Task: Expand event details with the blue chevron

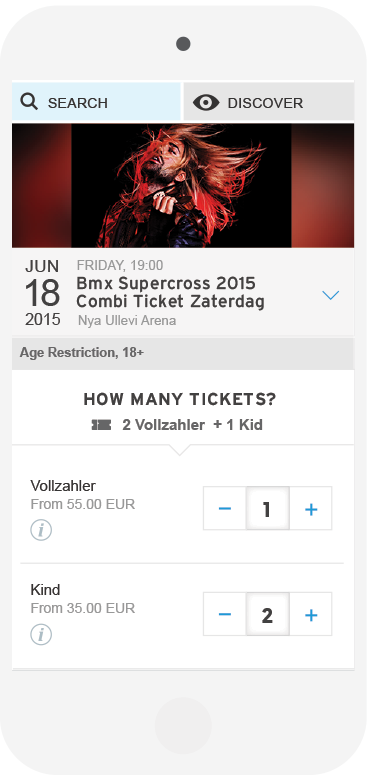Action: click(330, 295)
